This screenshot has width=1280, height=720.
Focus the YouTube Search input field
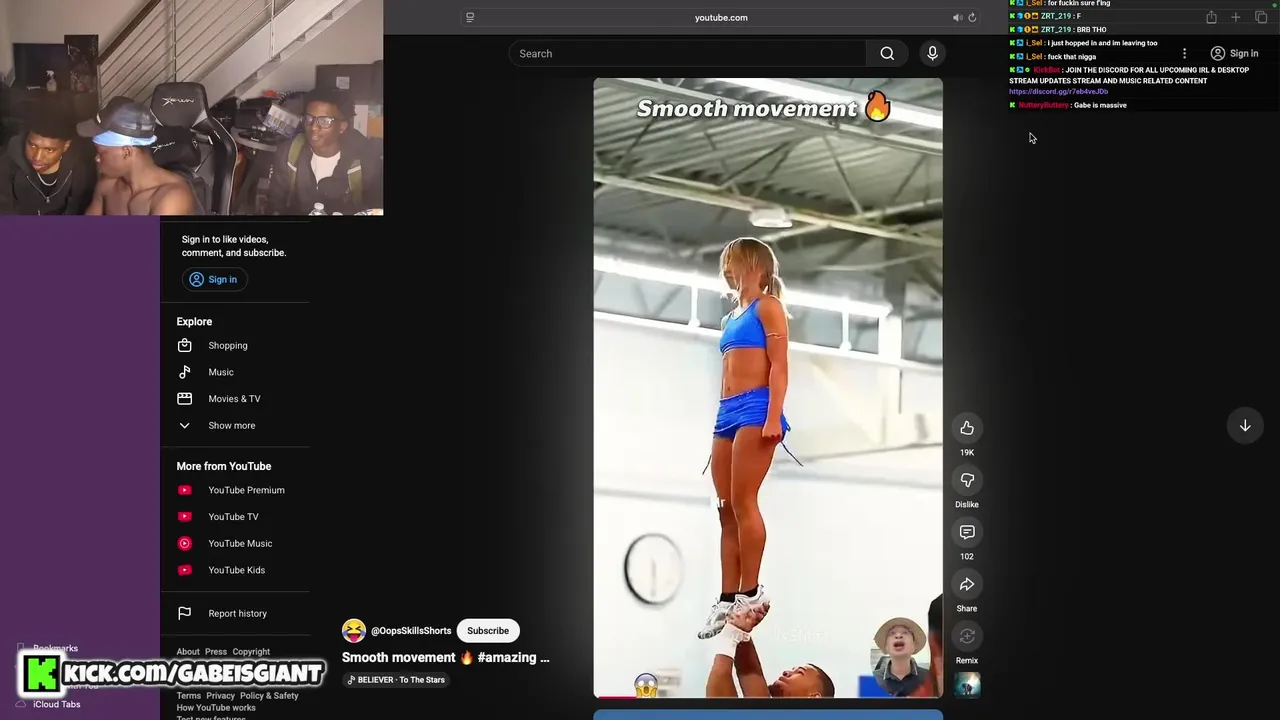click(687, 54)
